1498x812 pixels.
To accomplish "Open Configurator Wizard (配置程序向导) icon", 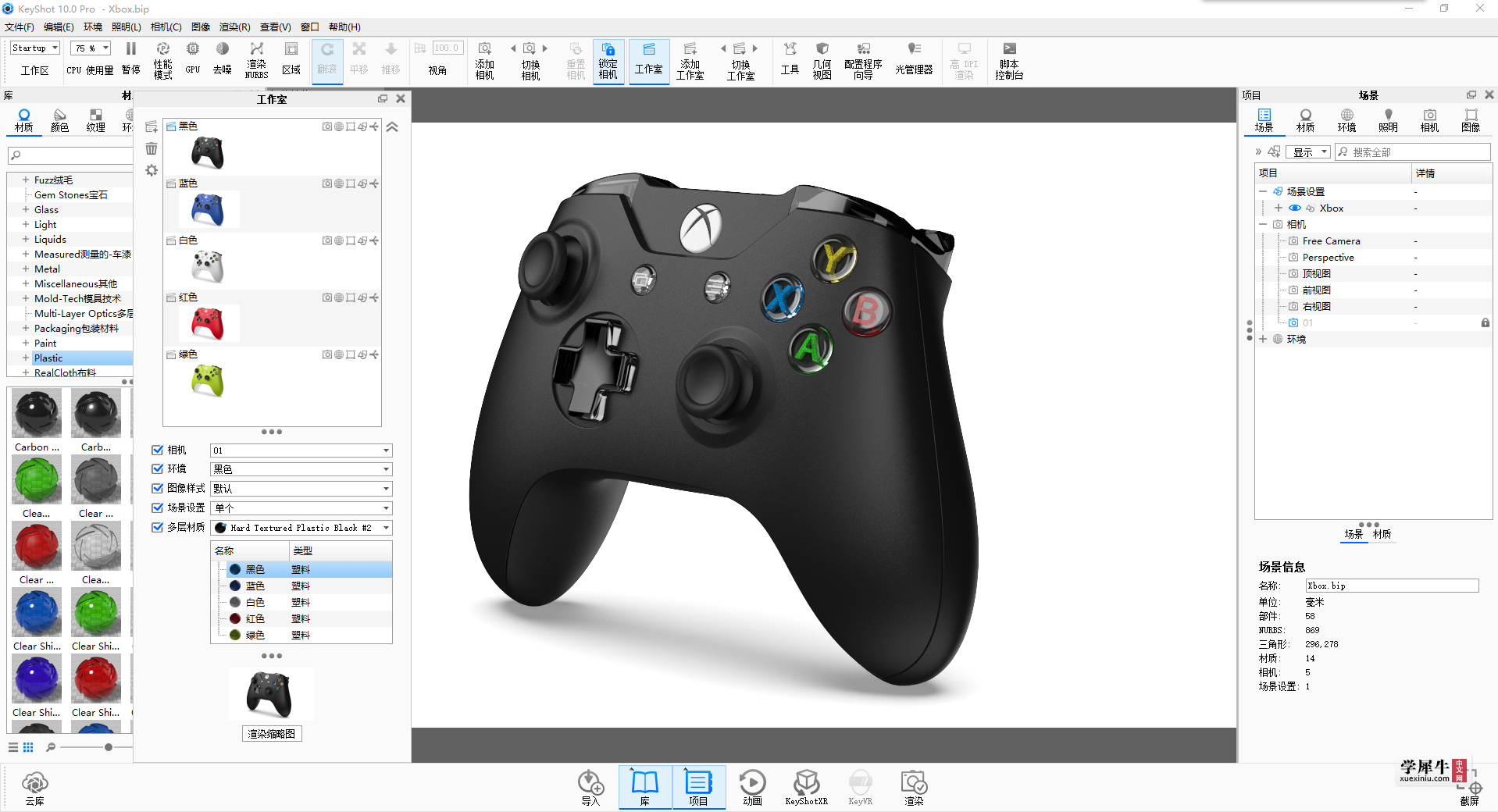I will 863,59.
